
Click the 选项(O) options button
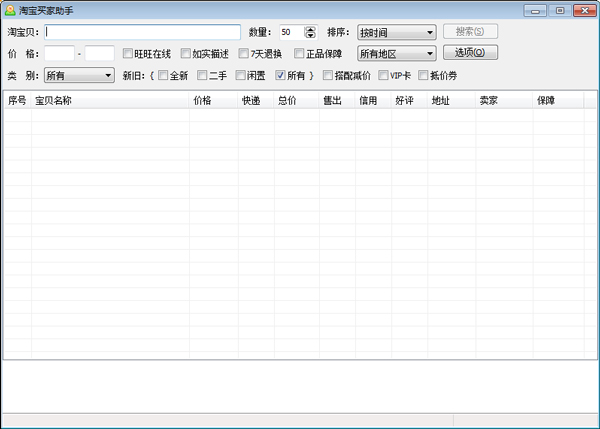(470, 53)
